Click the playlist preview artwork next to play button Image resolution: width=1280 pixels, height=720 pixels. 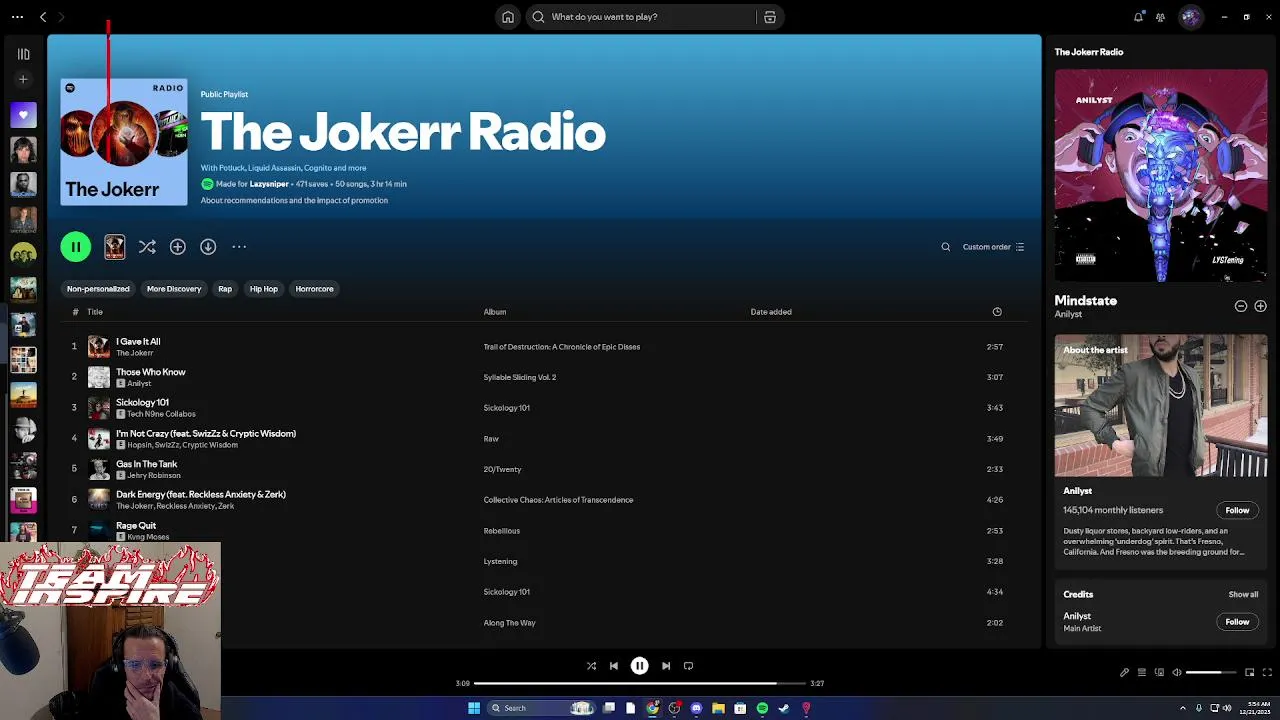point(115,247)
